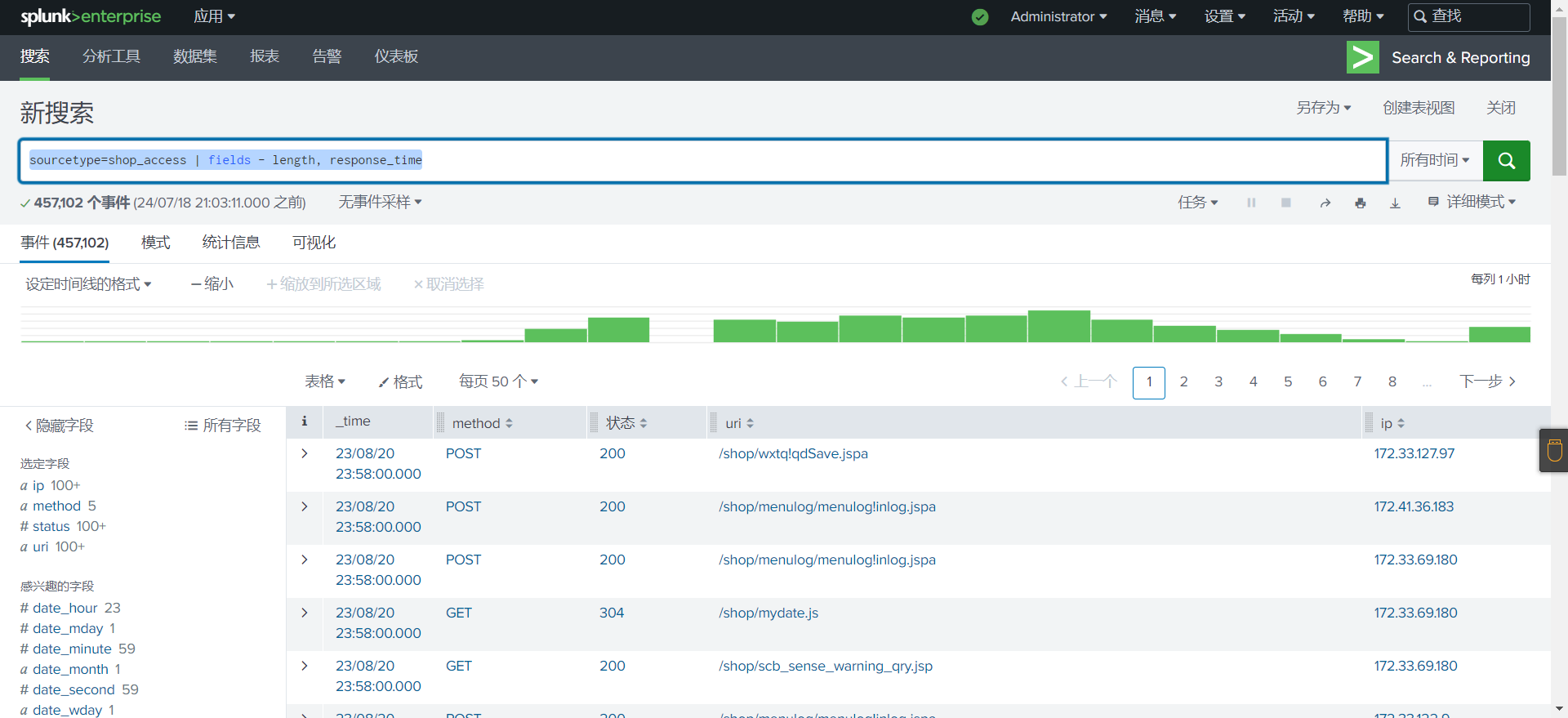The width and height of the screenshot is (1568, 718).
Task: Click the 创建表视图 button
Action: point(1418,108)
